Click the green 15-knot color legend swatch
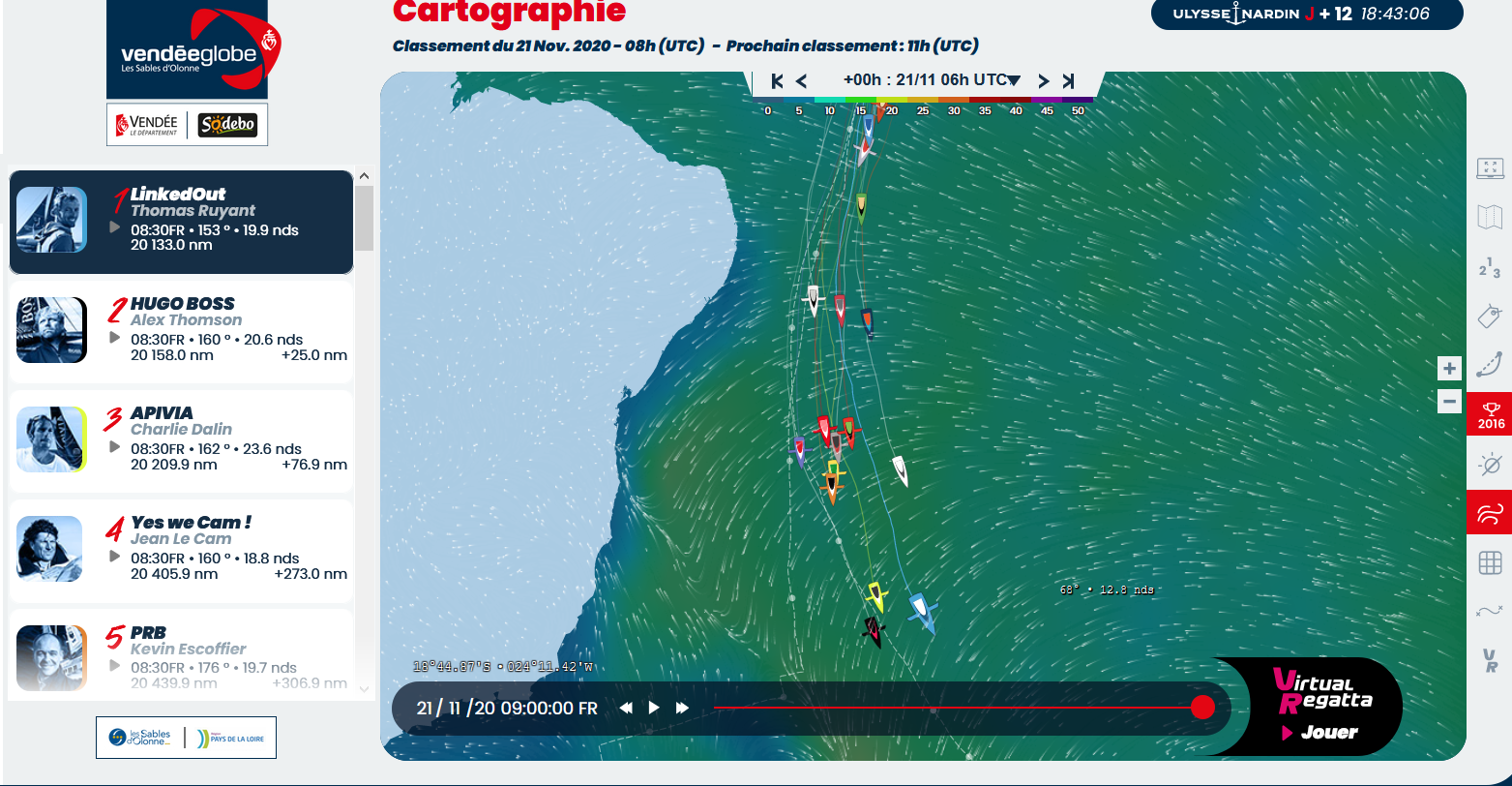This screenshot has width=1512, height=786. tap(861, 100)
